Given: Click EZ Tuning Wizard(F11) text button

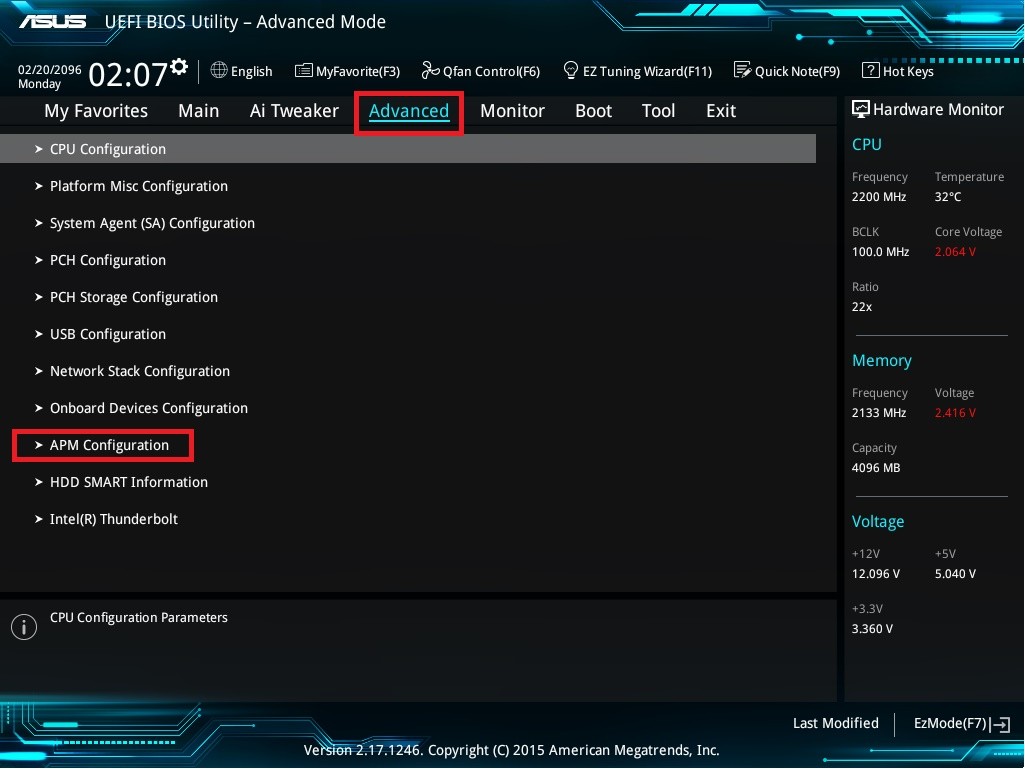Looking at the screenshot, I should coord(647,71).
